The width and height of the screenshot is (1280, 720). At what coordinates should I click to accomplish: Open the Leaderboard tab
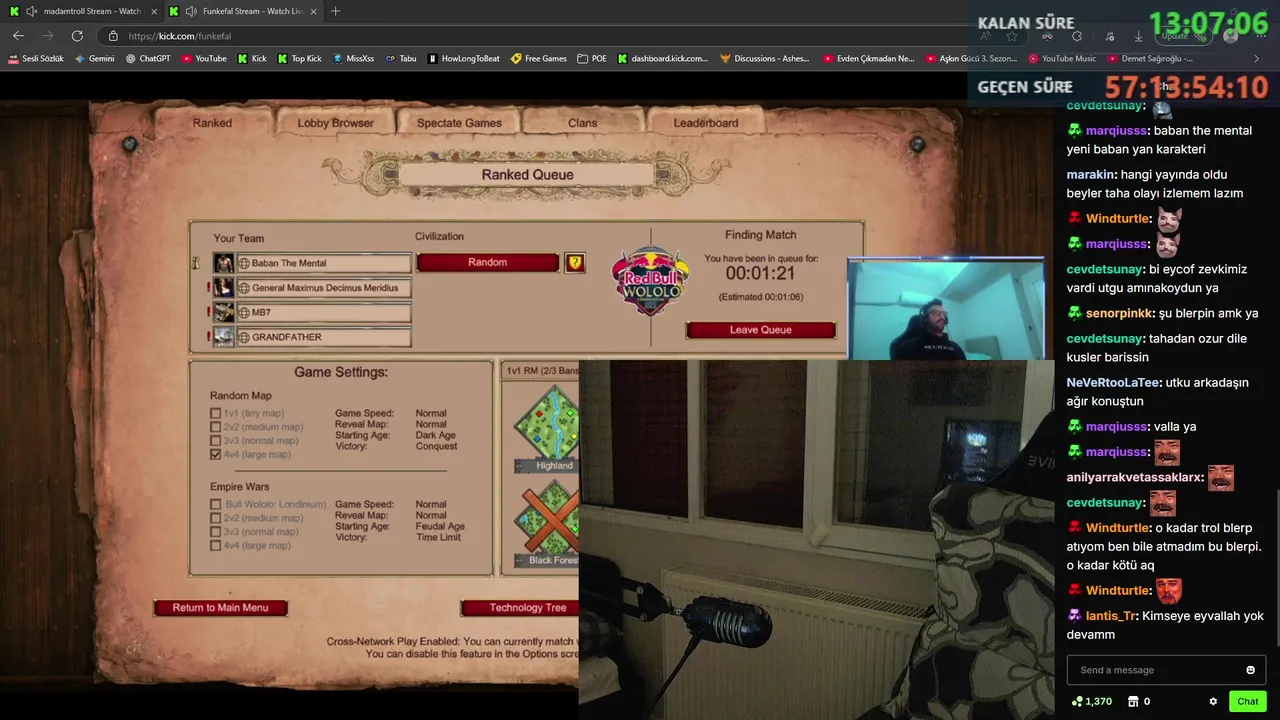[706, 123]
